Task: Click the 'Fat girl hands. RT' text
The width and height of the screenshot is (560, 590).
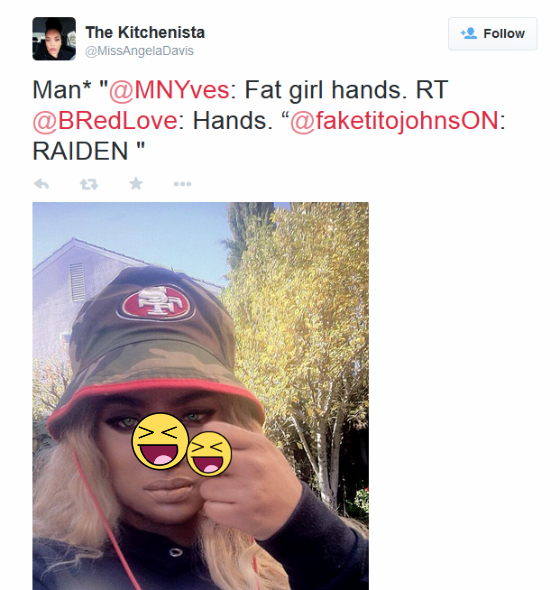Action: click(346, 90)
